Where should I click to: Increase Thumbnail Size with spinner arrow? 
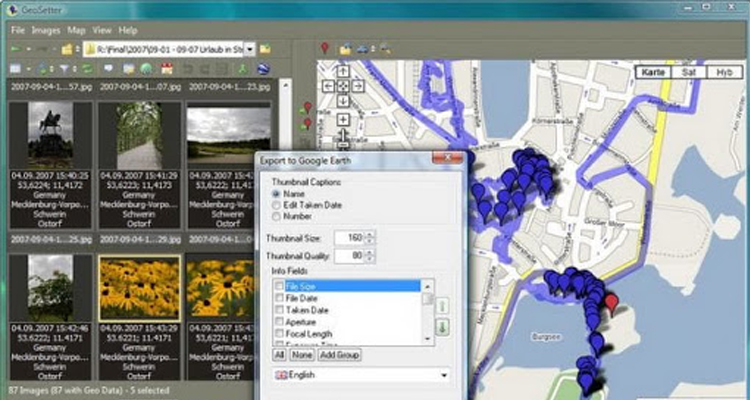click(371, 234)
